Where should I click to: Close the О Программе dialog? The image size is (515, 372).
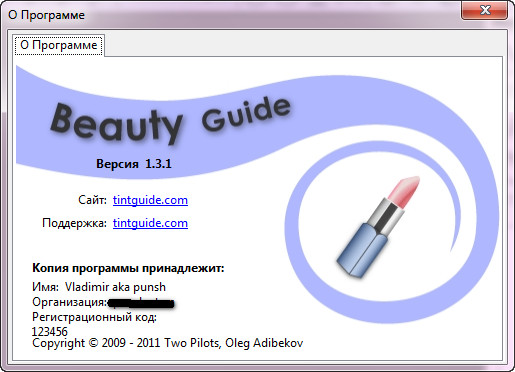pyautogui.click(x=485, y=10)
